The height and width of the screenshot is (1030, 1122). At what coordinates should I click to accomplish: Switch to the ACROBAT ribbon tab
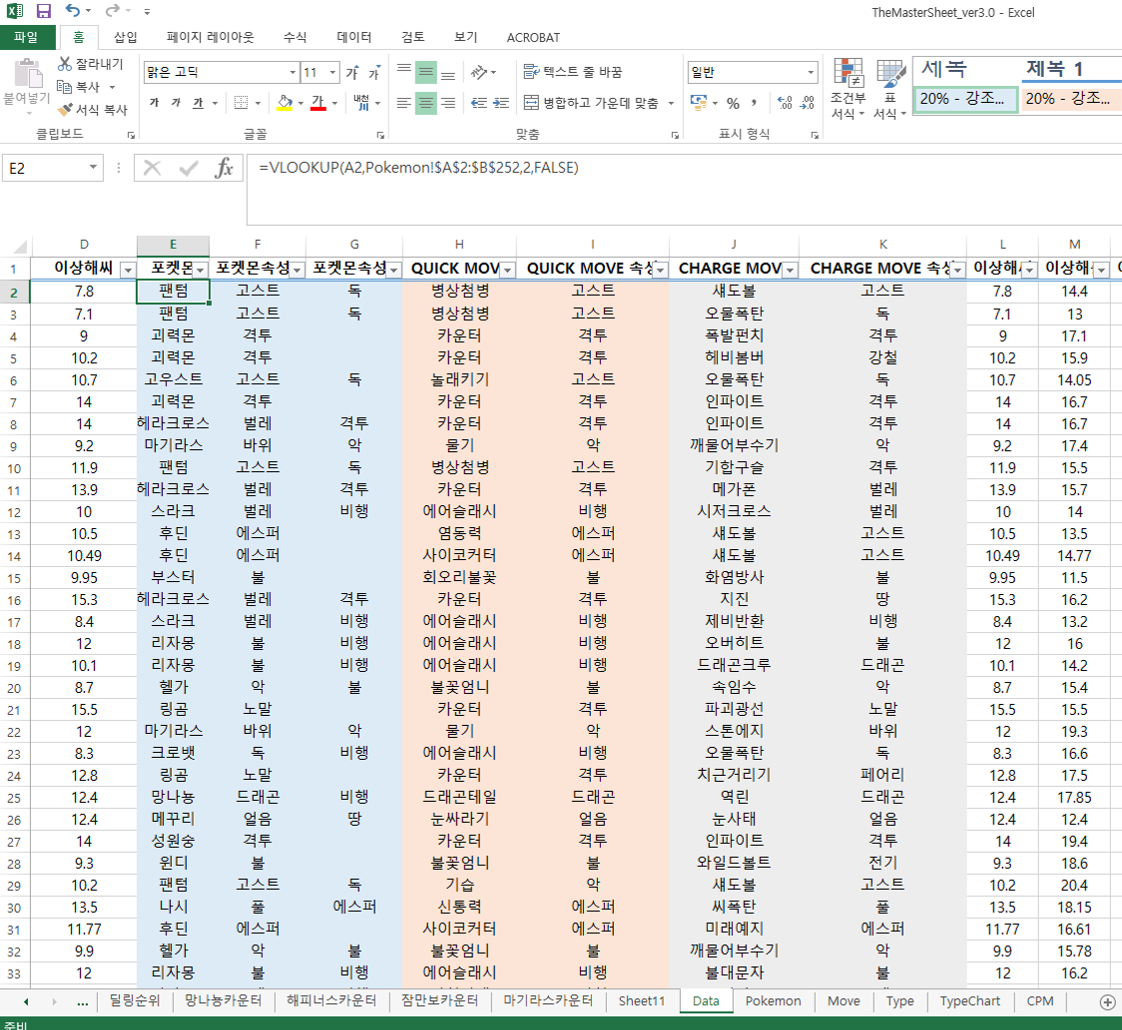click(x=533, y=37)
